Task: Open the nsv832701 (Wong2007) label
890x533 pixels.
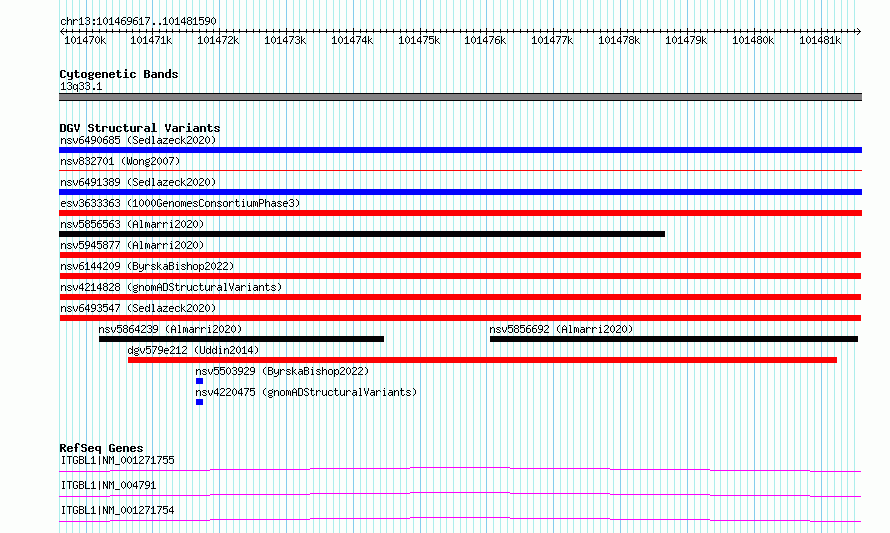Action: (x=120, y=161)
